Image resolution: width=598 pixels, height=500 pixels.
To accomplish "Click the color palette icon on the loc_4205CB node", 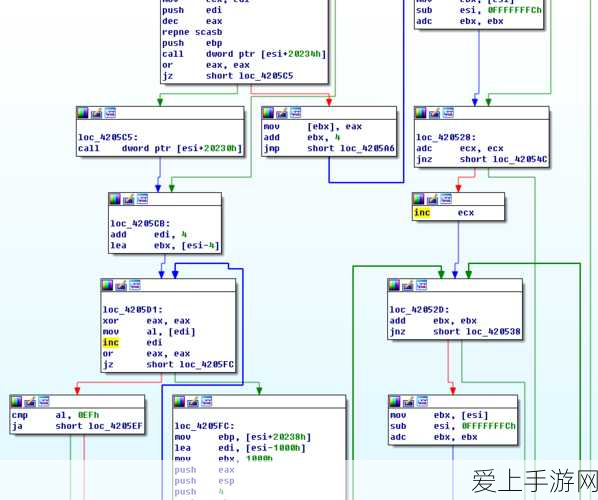I will [115, 199].
